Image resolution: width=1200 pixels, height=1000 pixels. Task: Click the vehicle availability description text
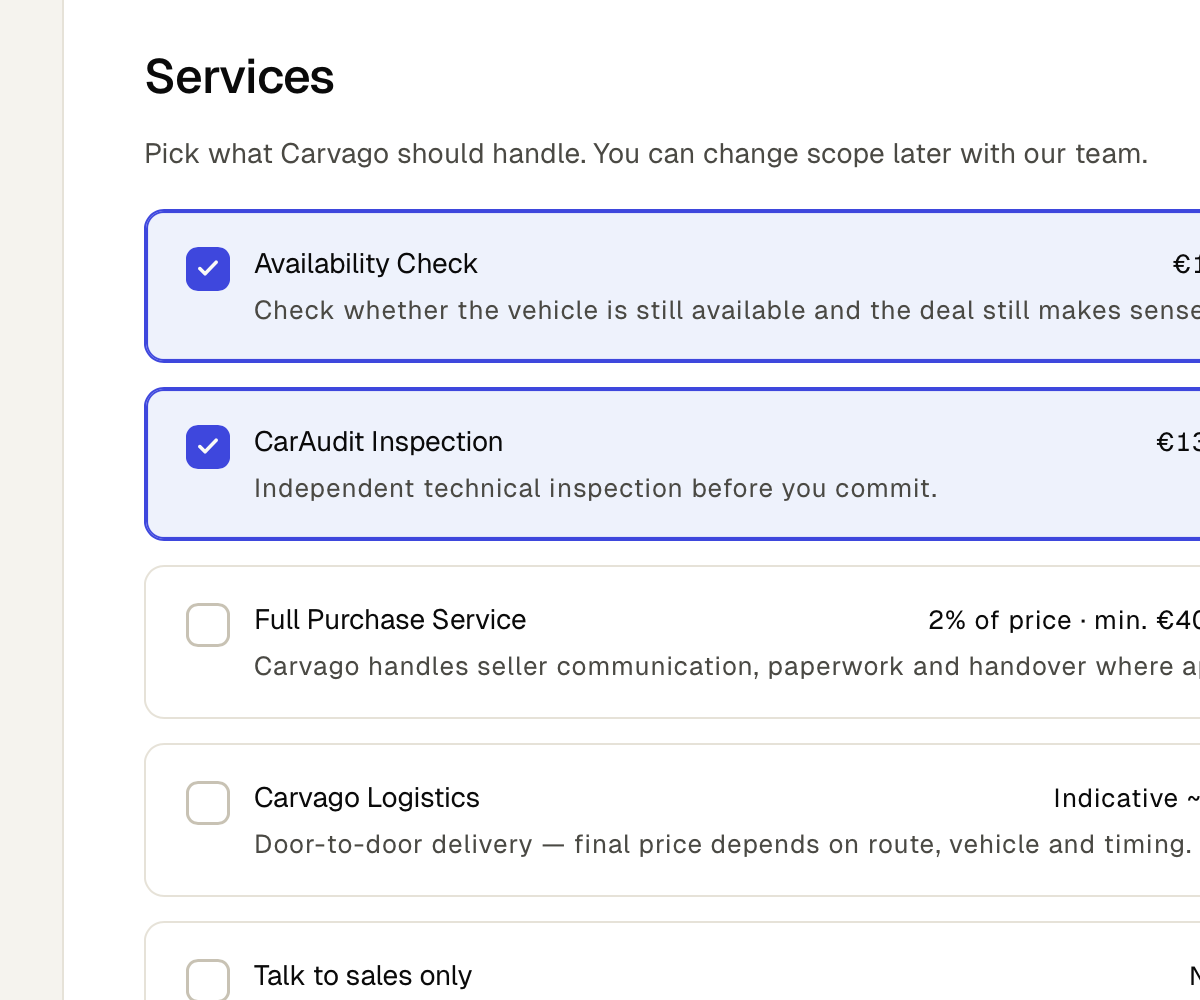727,310
